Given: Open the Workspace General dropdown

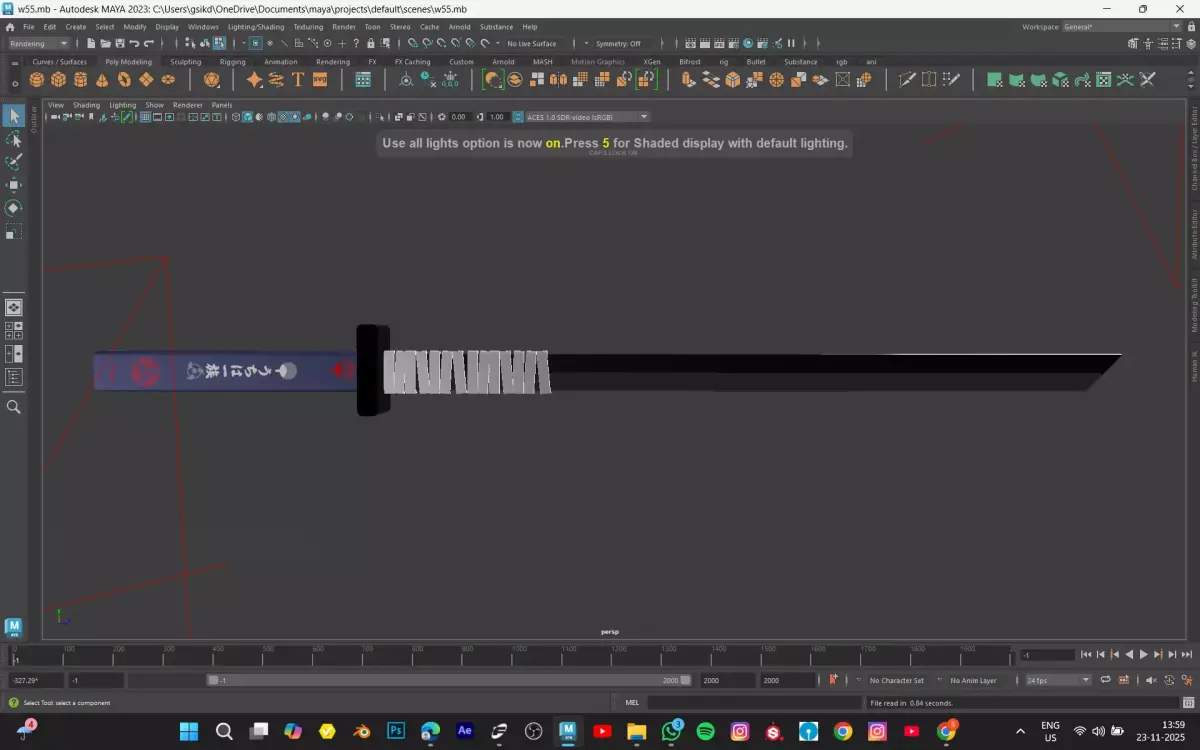Looking at the screenshot, I should tap(1123, 27).
